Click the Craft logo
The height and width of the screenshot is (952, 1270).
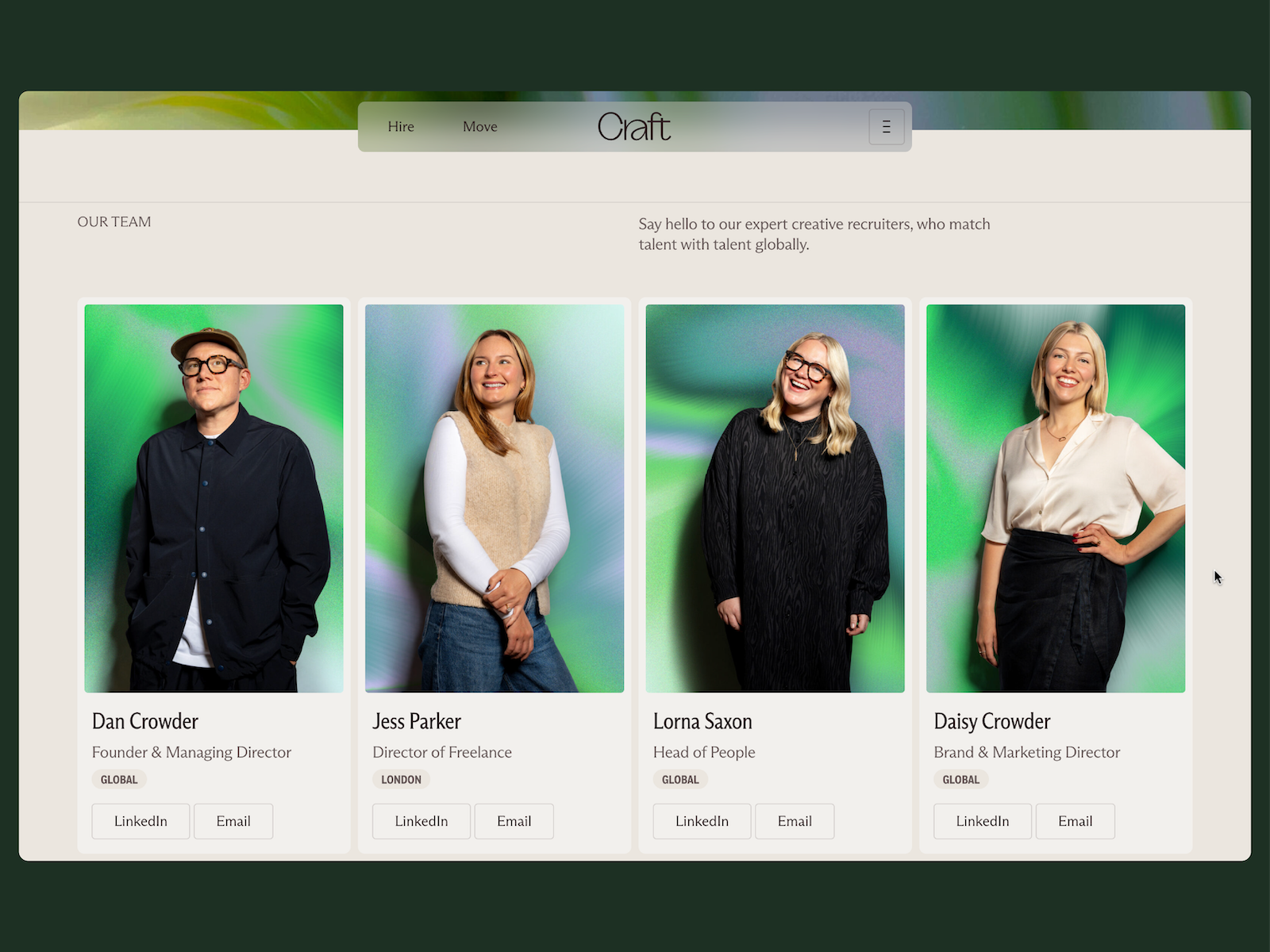pyautogui.click(x=633, y=127)
